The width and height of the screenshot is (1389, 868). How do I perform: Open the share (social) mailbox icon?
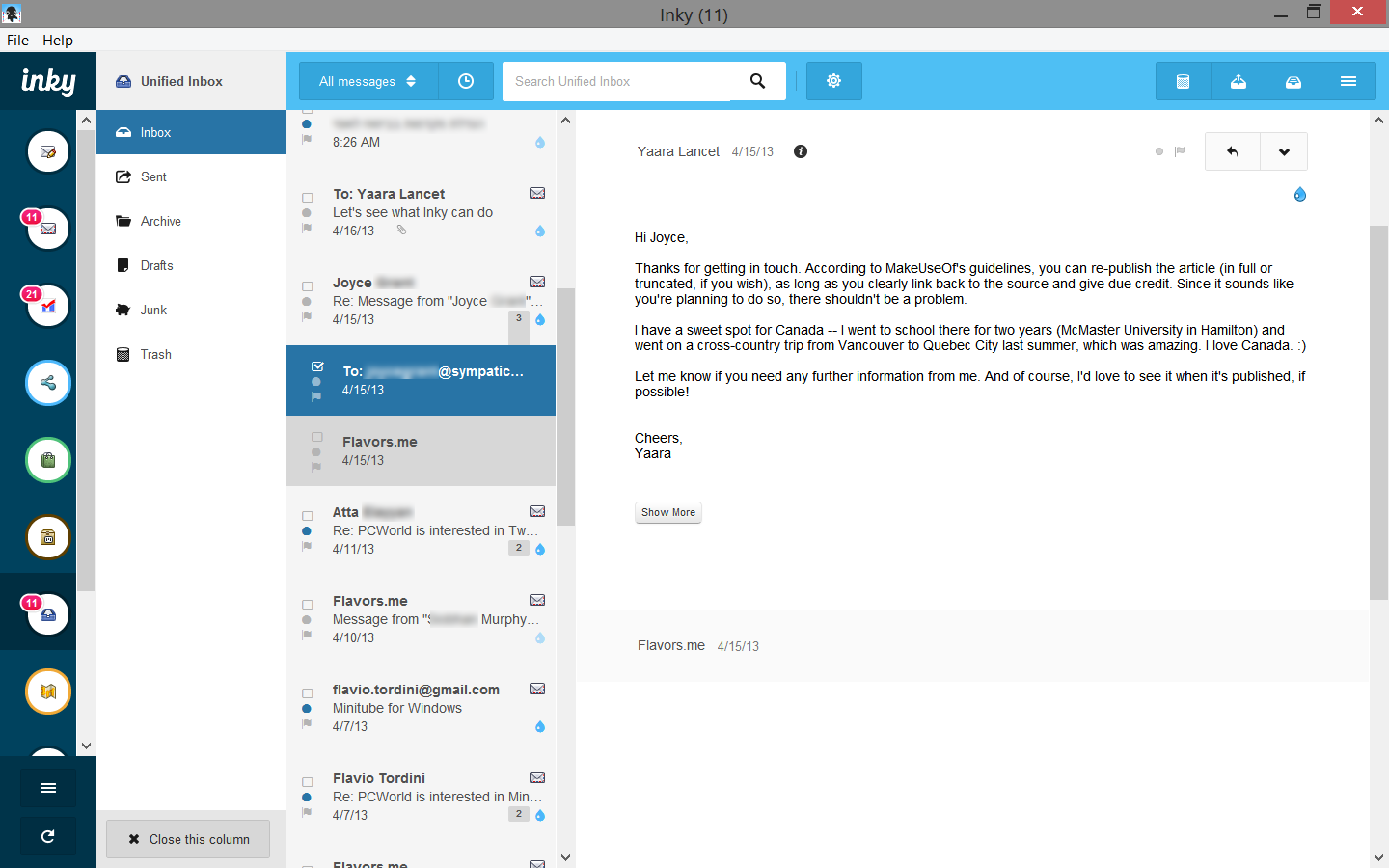coord(48,383)
